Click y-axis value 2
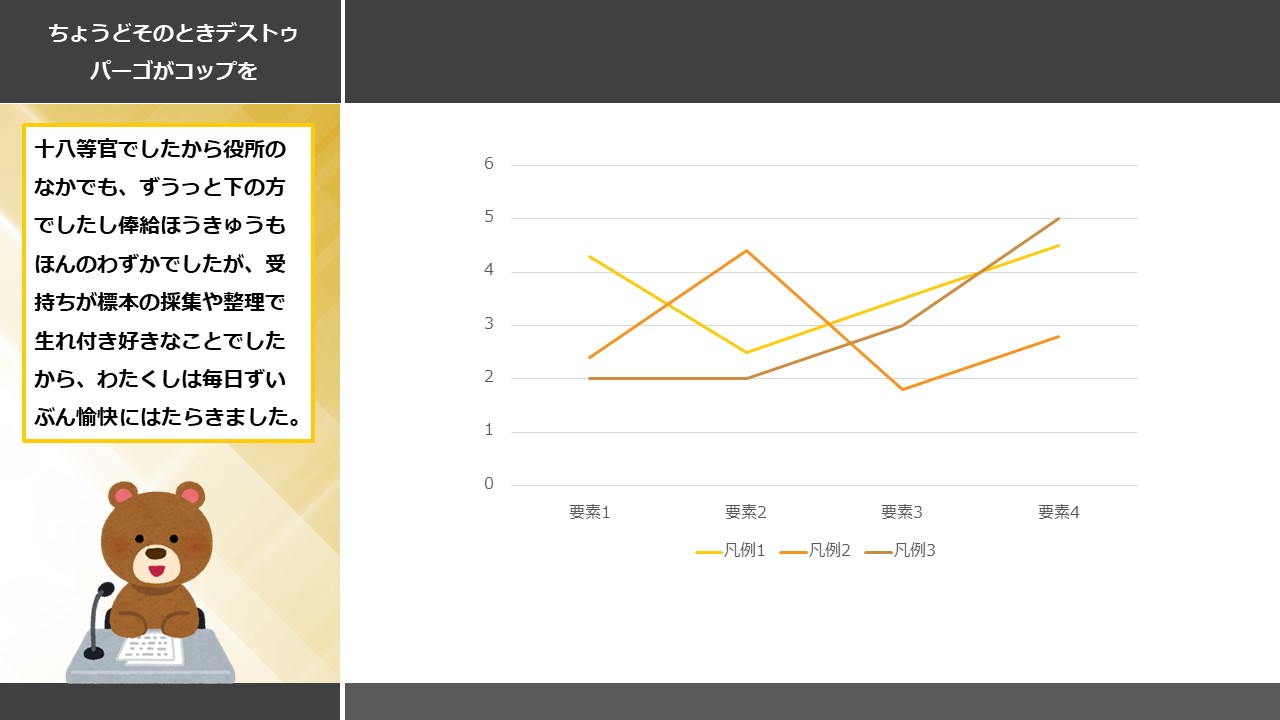This screenshot has width=1280, height=720. point(489,377)
